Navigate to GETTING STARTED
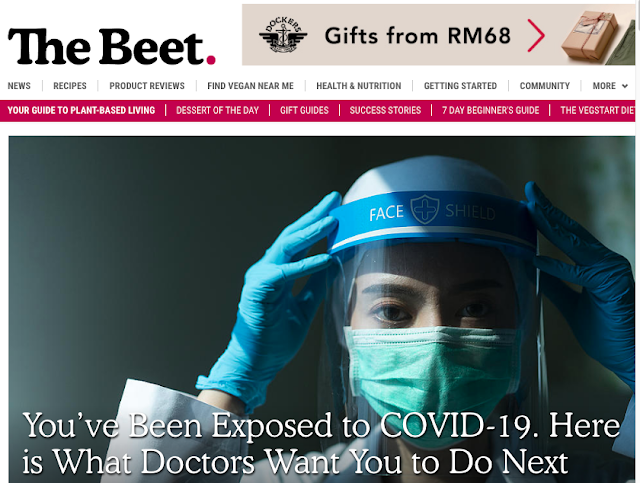640x483 pixels. (460, 86)
